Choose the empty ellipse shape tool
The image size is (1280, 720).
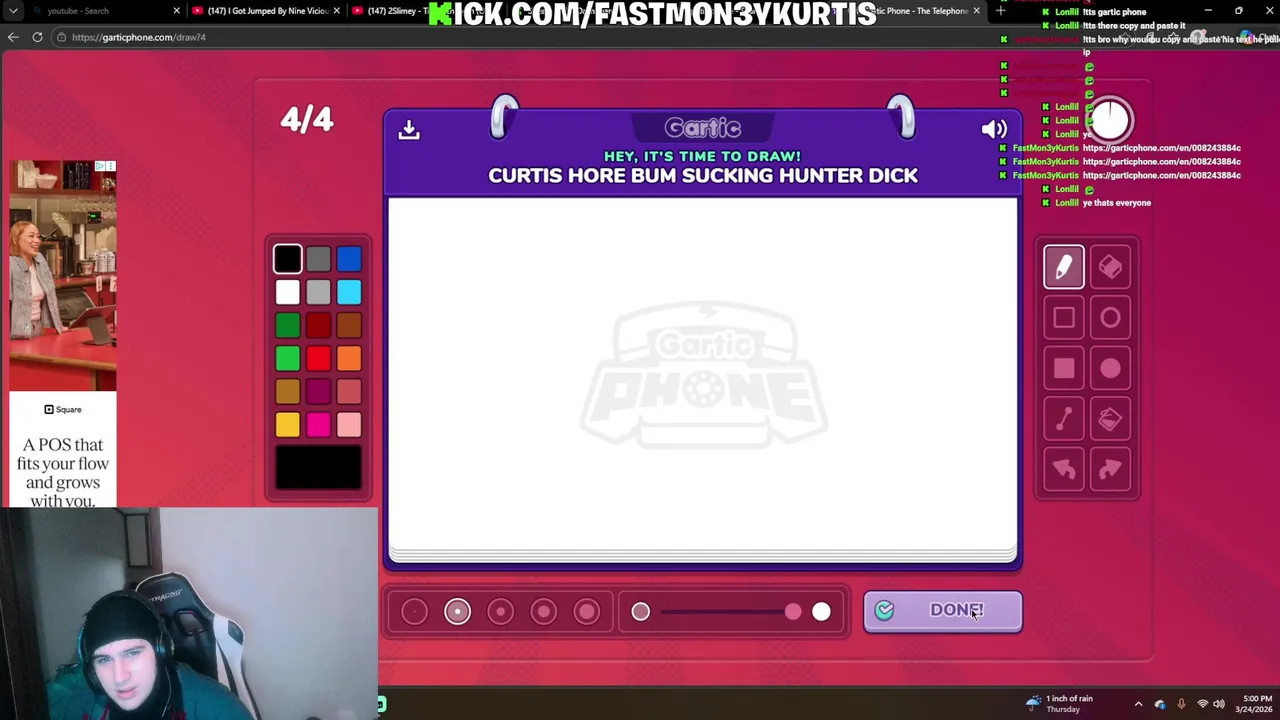[x=1110, y=318]
